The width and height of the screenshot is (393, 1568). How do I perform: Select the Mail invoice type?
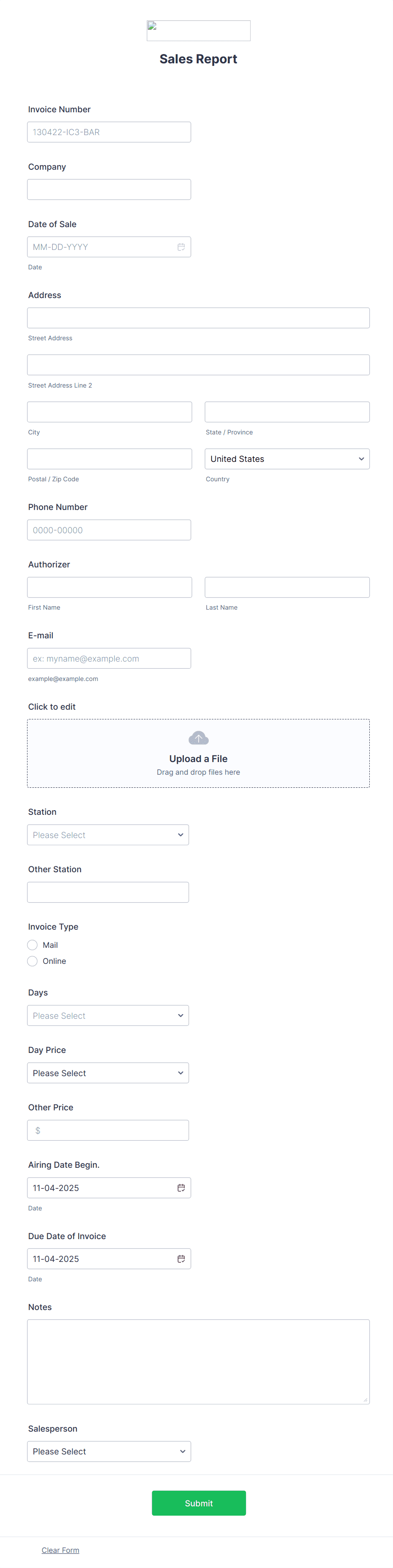(x=33, y=945)
